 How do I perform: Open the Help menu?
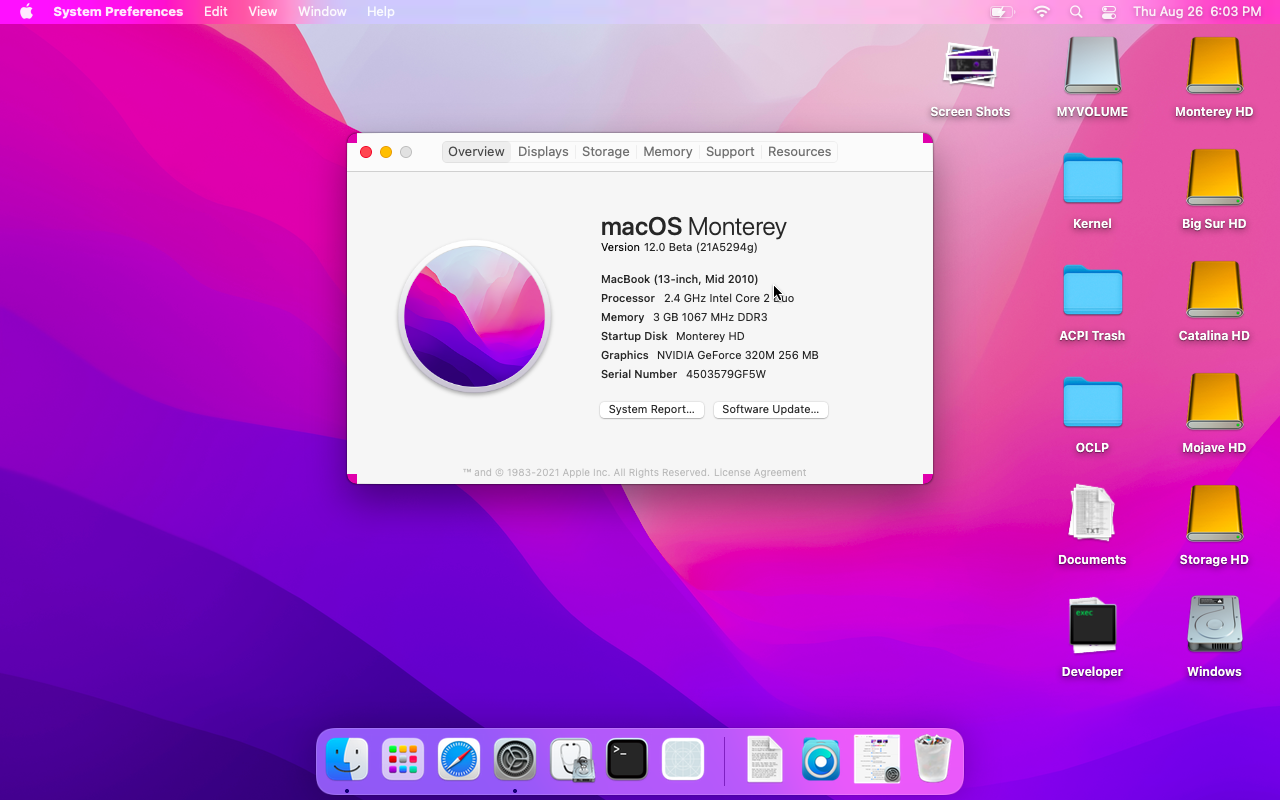point(381,12)
